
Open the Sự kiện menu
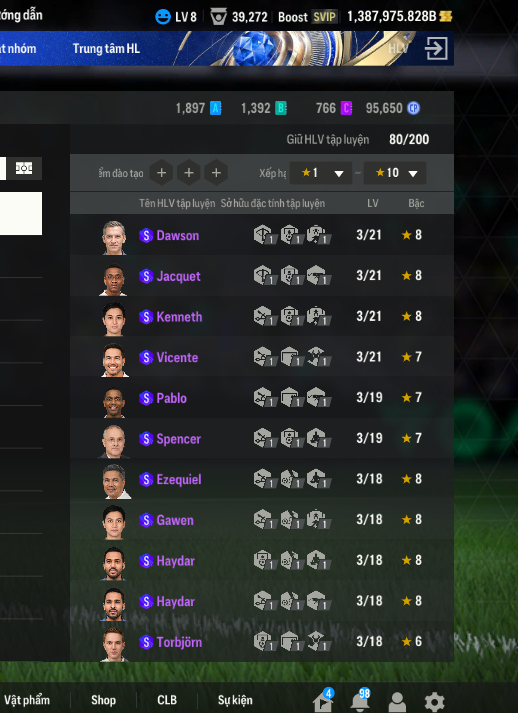(235, 700)
